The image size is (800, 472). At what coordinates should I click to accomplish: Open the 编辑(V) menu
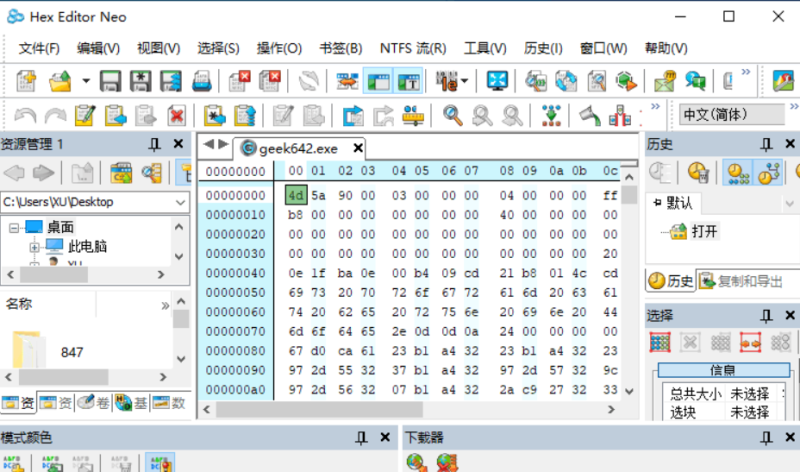point(98,48)
